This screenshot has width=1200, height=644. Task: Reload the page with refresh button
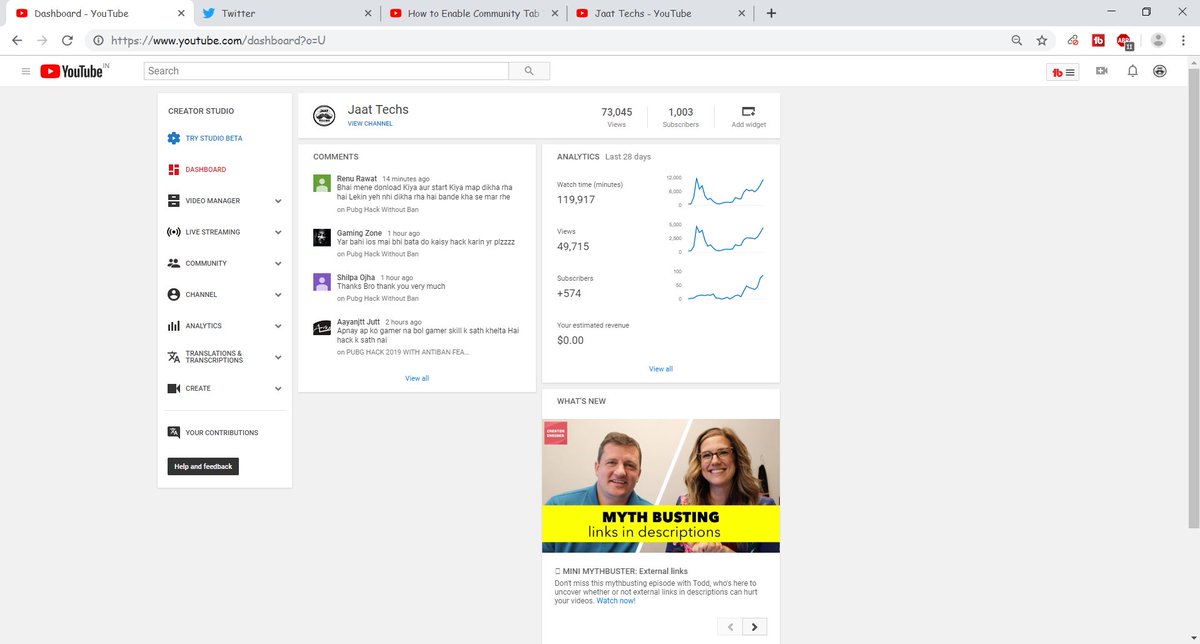click(67, 40)
